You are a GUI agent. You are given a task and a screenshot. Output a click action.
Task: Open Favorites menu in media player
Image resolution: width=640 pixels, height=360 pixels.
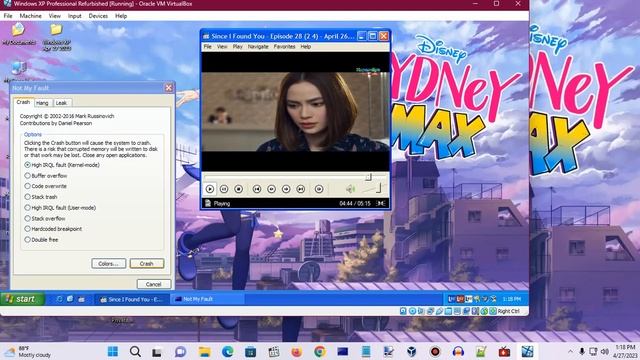tap(284, 47)
